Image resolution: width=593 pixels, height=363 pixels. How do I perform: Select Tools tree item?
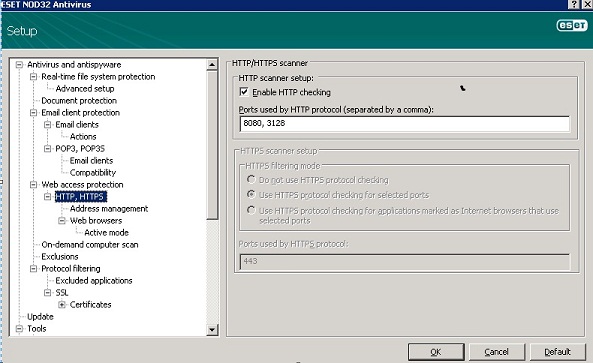37,329
